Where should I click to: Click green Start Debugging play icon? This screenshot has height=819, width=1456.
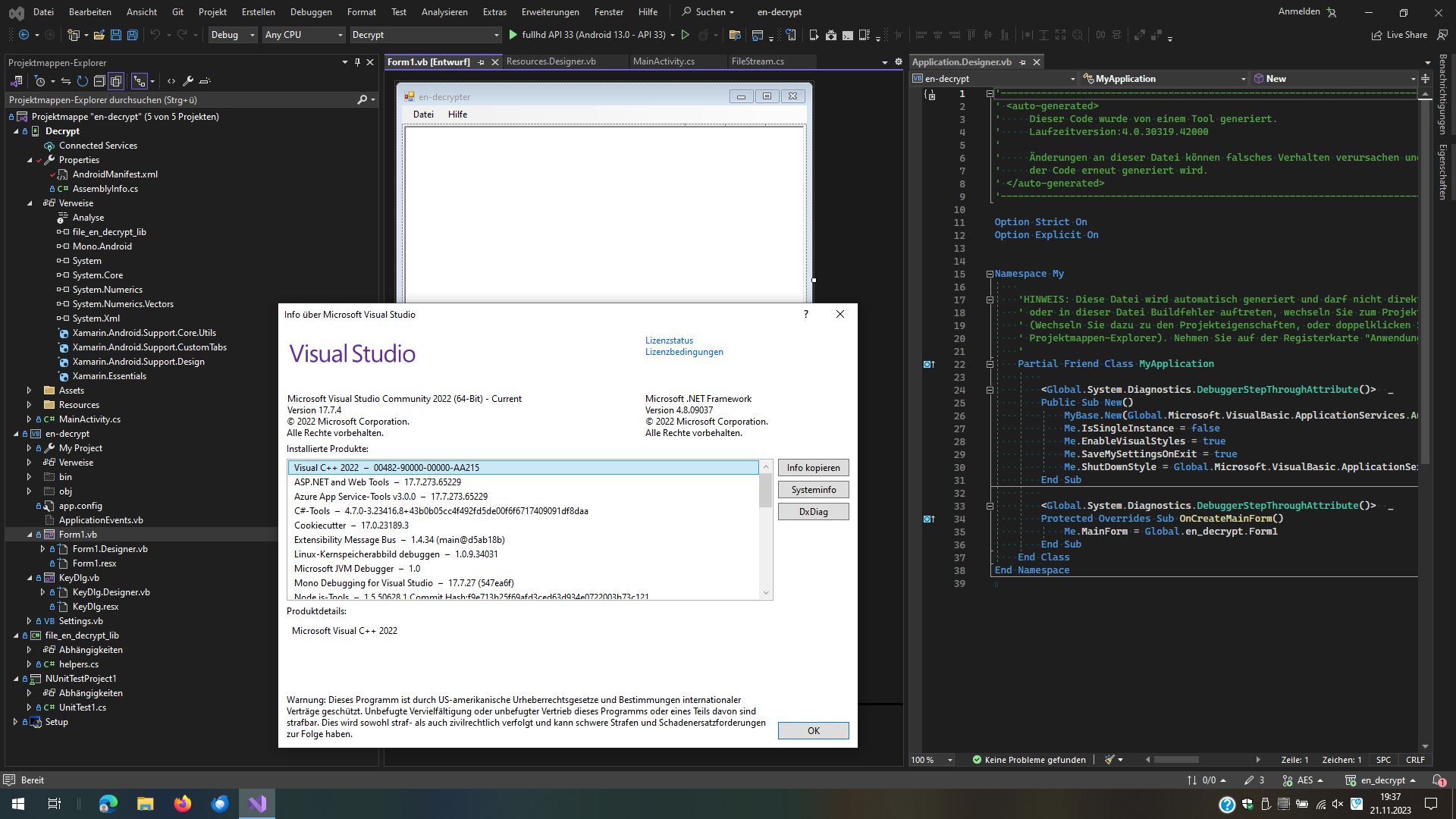point(513,35)
